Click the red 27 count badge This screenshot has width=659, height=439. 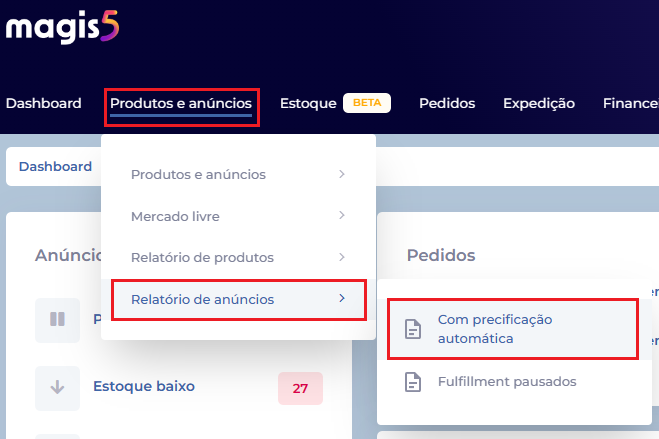click(x=300, y=388)
